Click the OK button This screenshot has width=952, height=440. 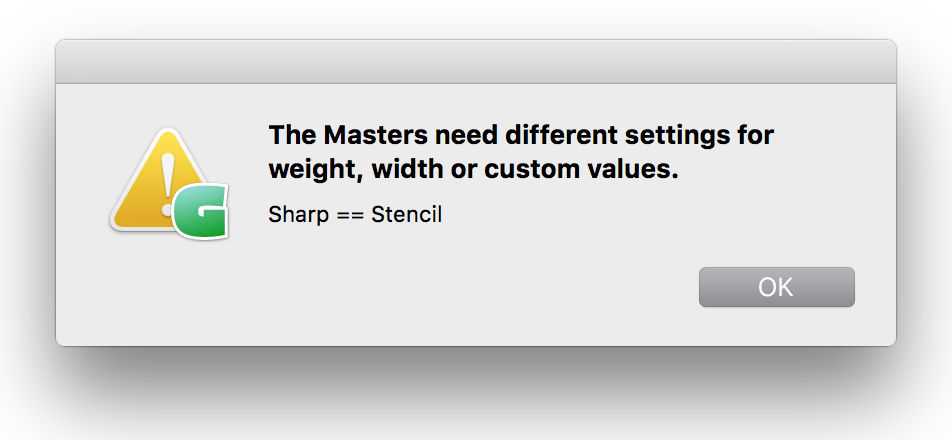point(776,287)
